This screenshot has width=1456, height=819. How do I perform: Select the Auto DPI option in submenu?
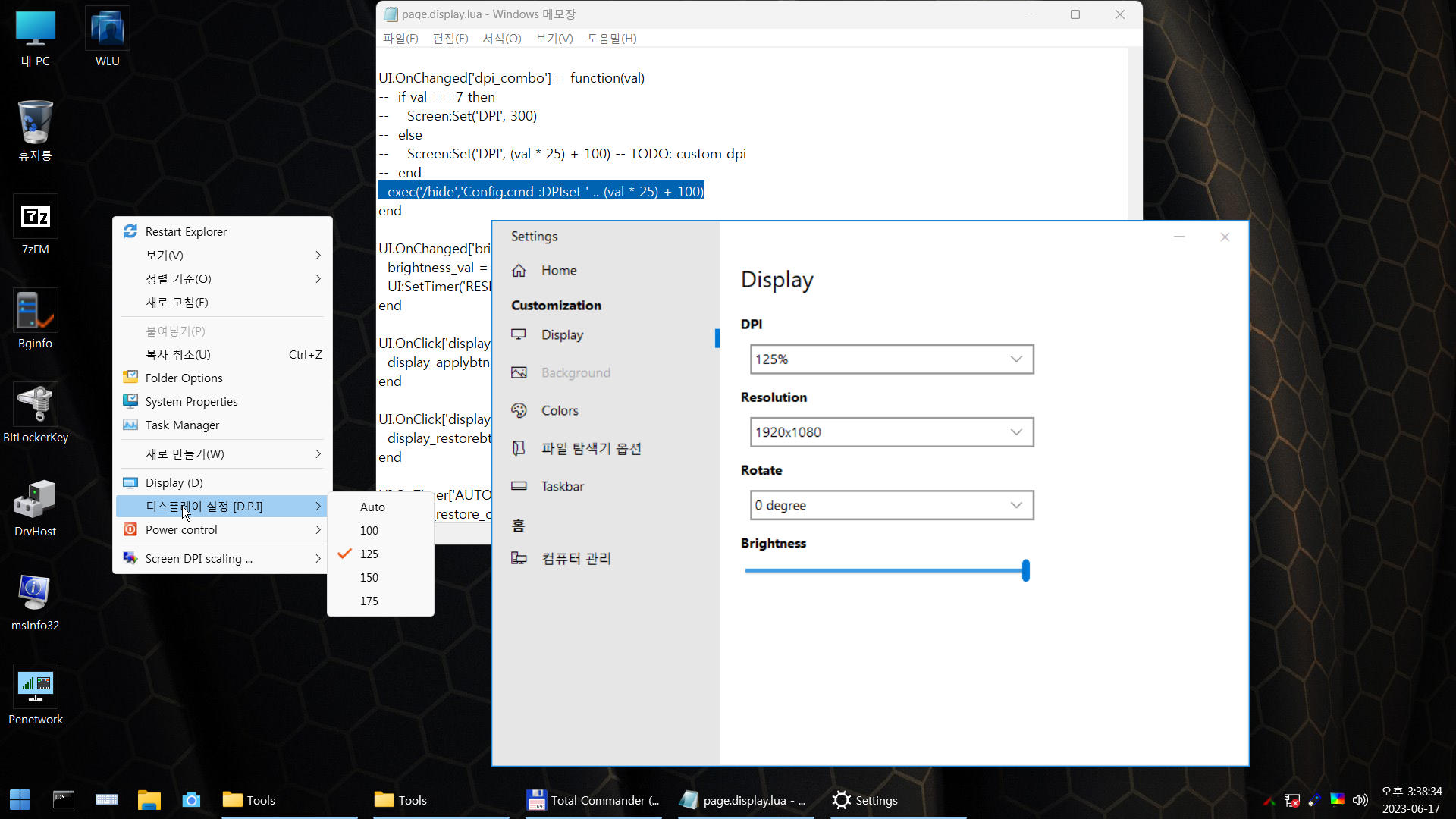pyautogui.click(x=381, y=507)
